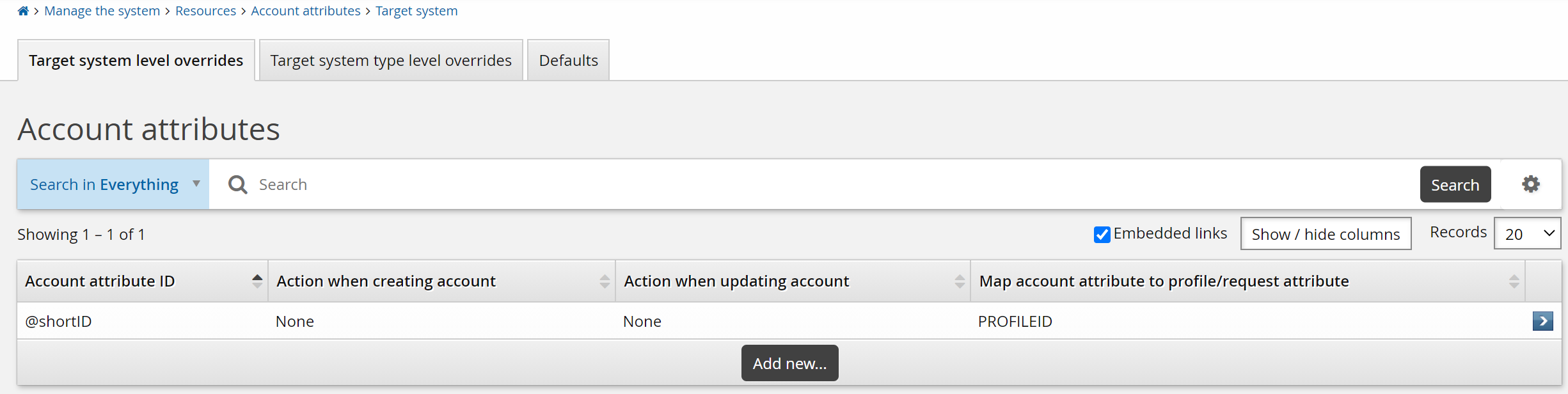Sort by Account attribute ID column arrow

click(x=257, y=281)
